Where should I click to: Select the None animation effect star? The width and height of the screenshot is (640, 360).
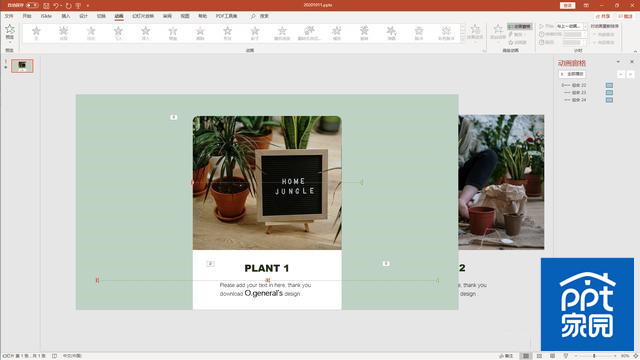(36, 33)
